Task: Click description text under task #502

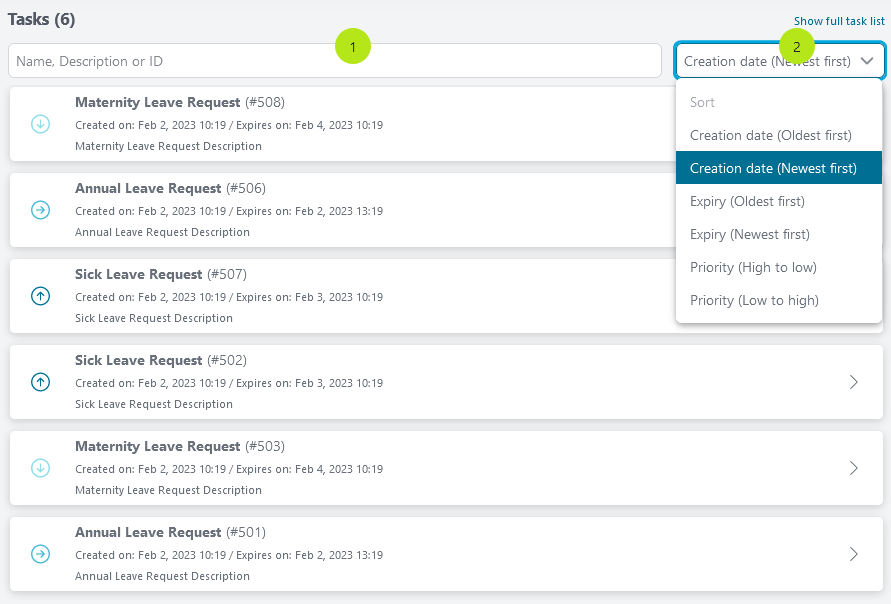Action: 153,404
